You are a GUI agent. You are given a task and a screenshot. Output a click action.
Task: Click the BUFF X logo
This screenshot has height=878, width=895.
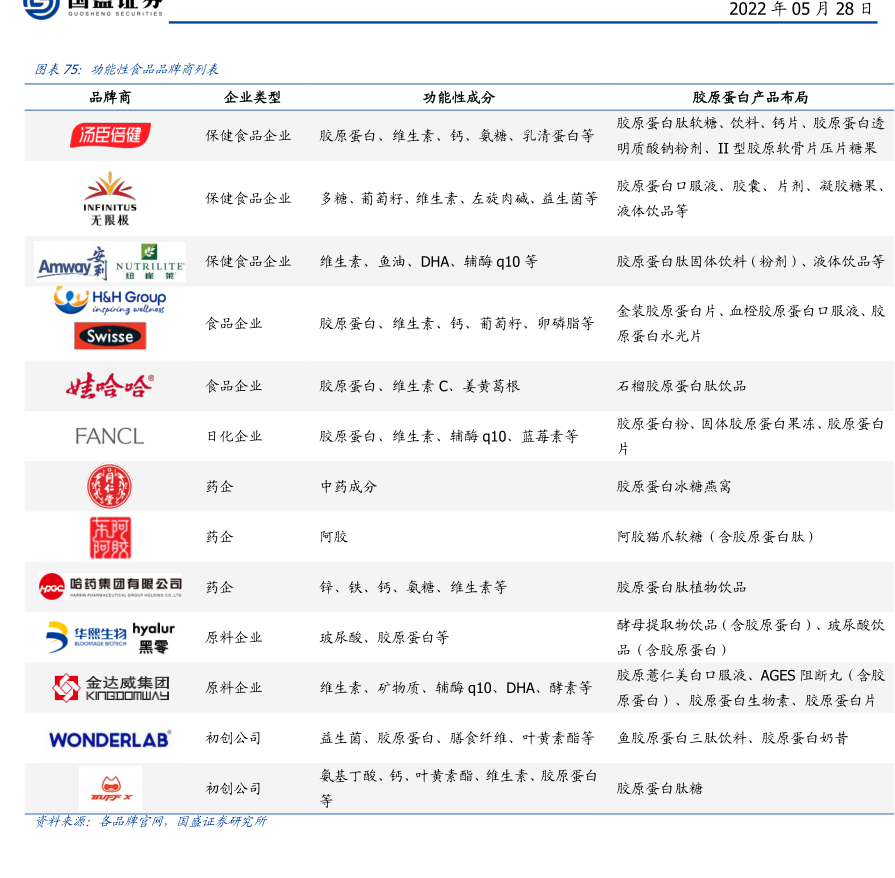(x=111, y=788)
